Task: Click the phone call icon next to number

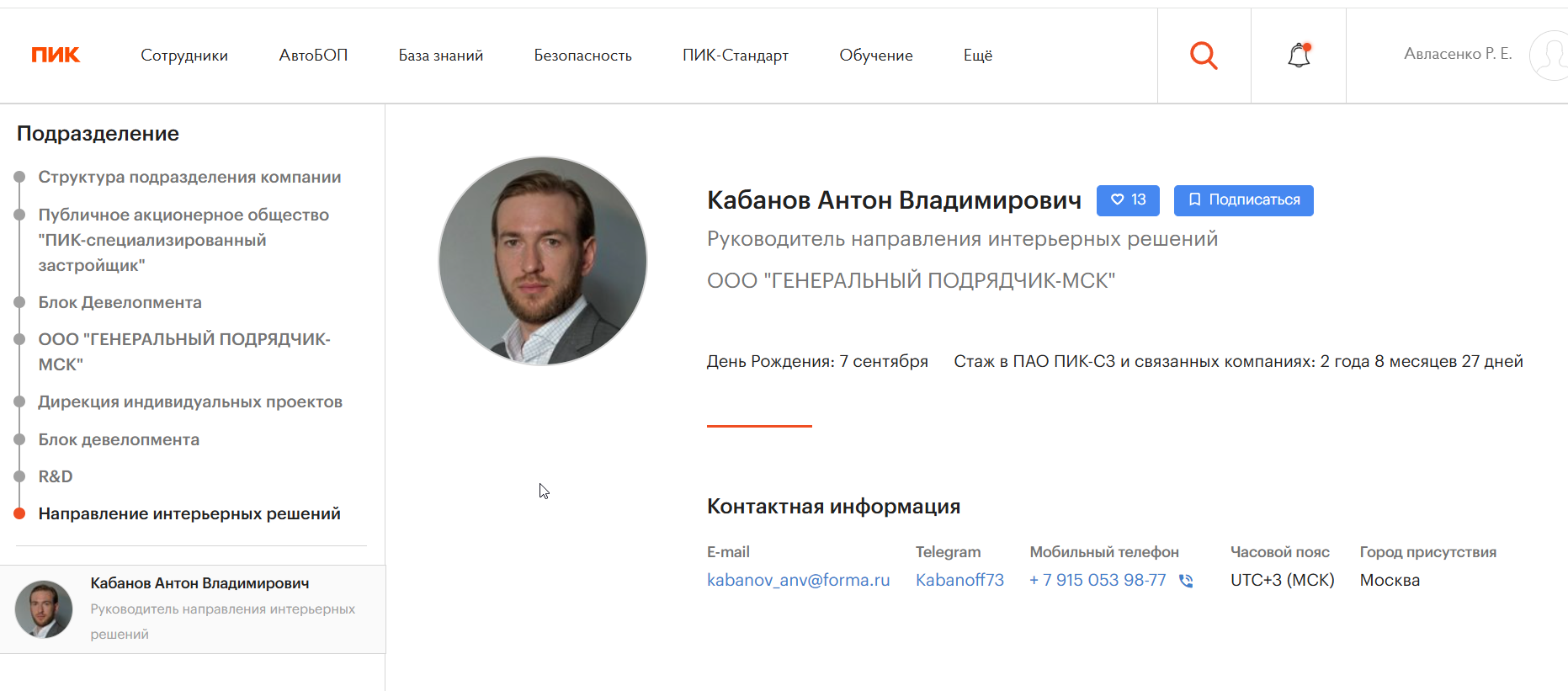Action: [1186, 581]
